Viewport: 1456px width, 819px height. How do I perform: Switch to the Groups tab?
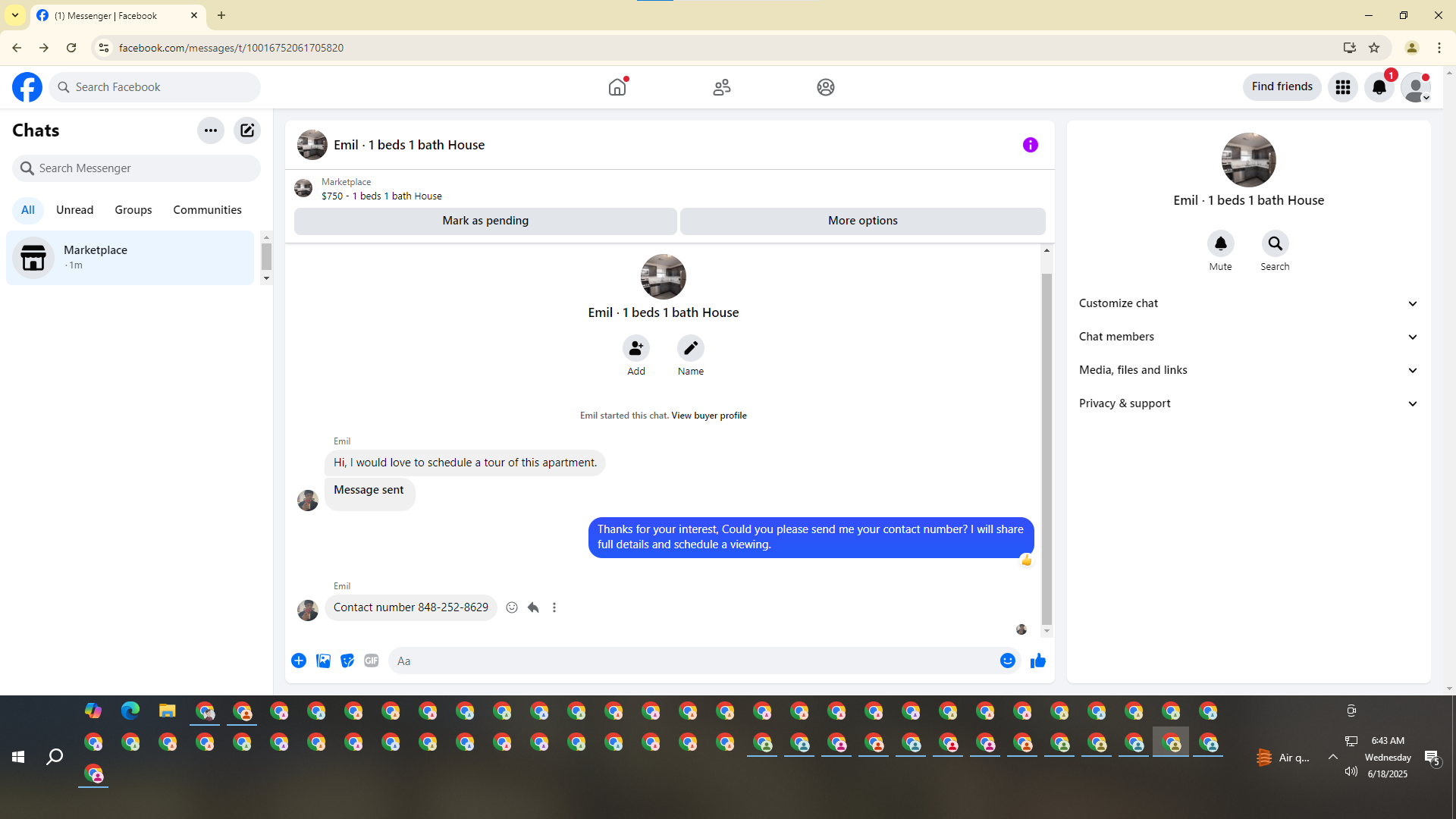pos(133,210)
